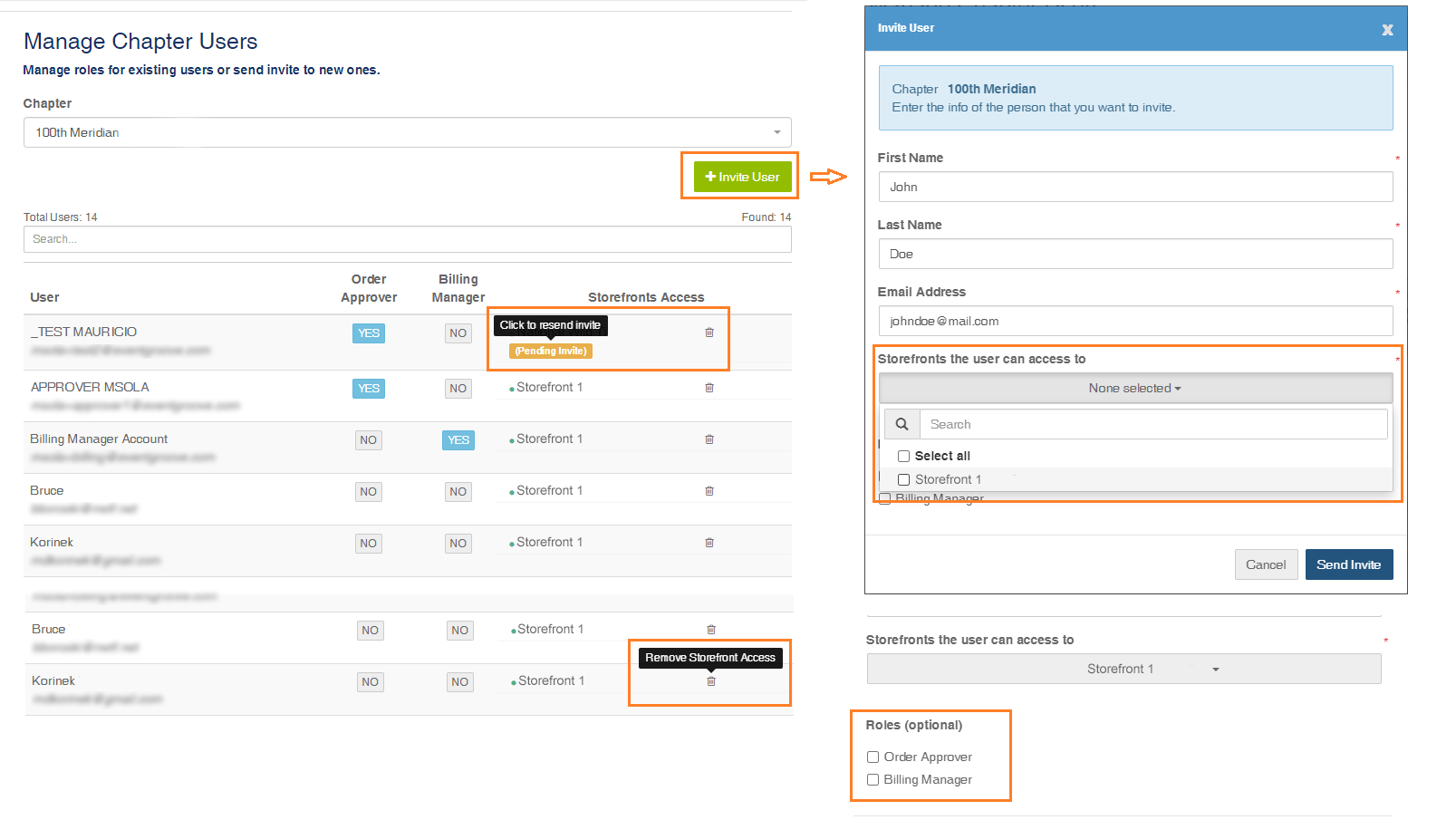Remove storefront access for APPROVER MSOLA
Viewport: 1456px width, 839px height.
tap(709, 388)
